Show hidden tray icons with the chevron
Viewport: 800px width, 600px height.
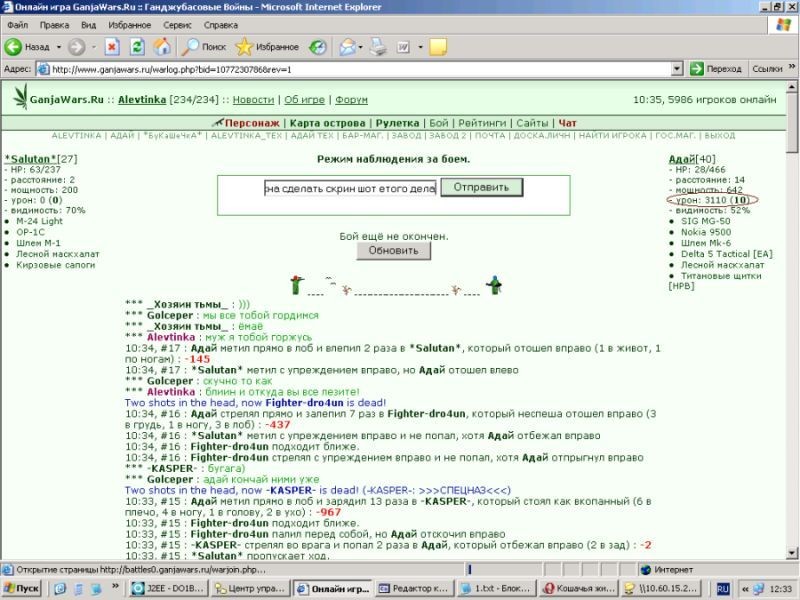745,589
